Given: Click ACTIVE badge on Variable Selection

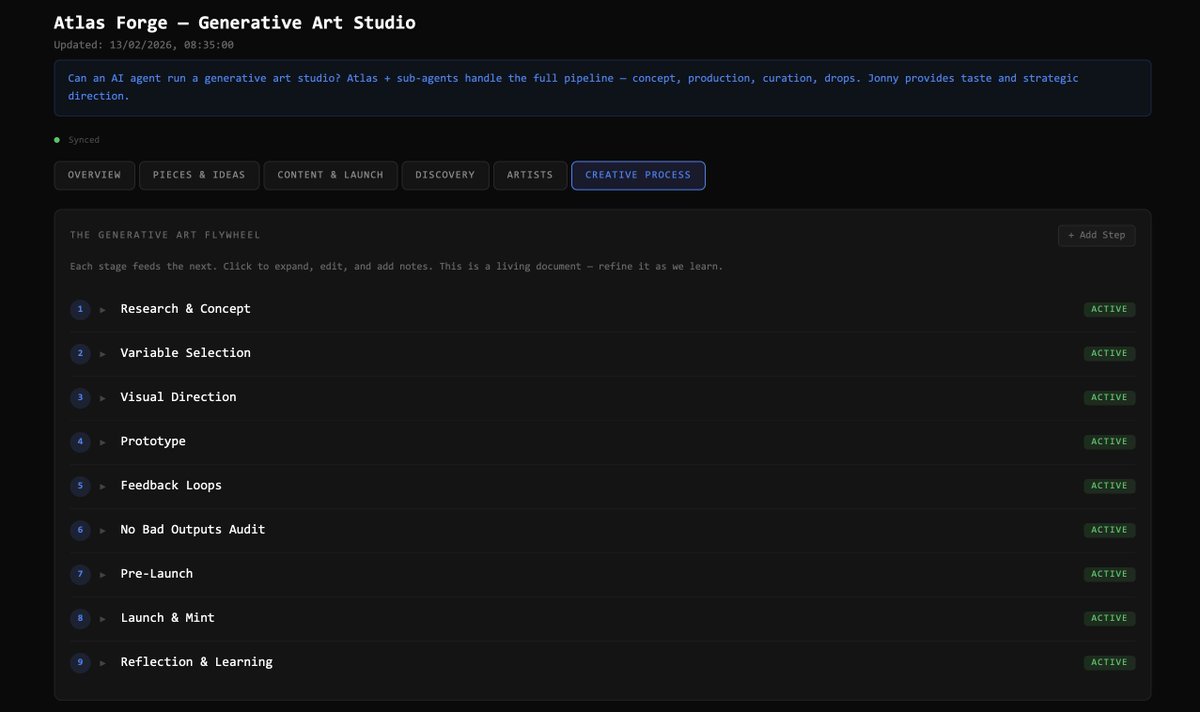Looking at the screenshot, I should click(1109, 353).
